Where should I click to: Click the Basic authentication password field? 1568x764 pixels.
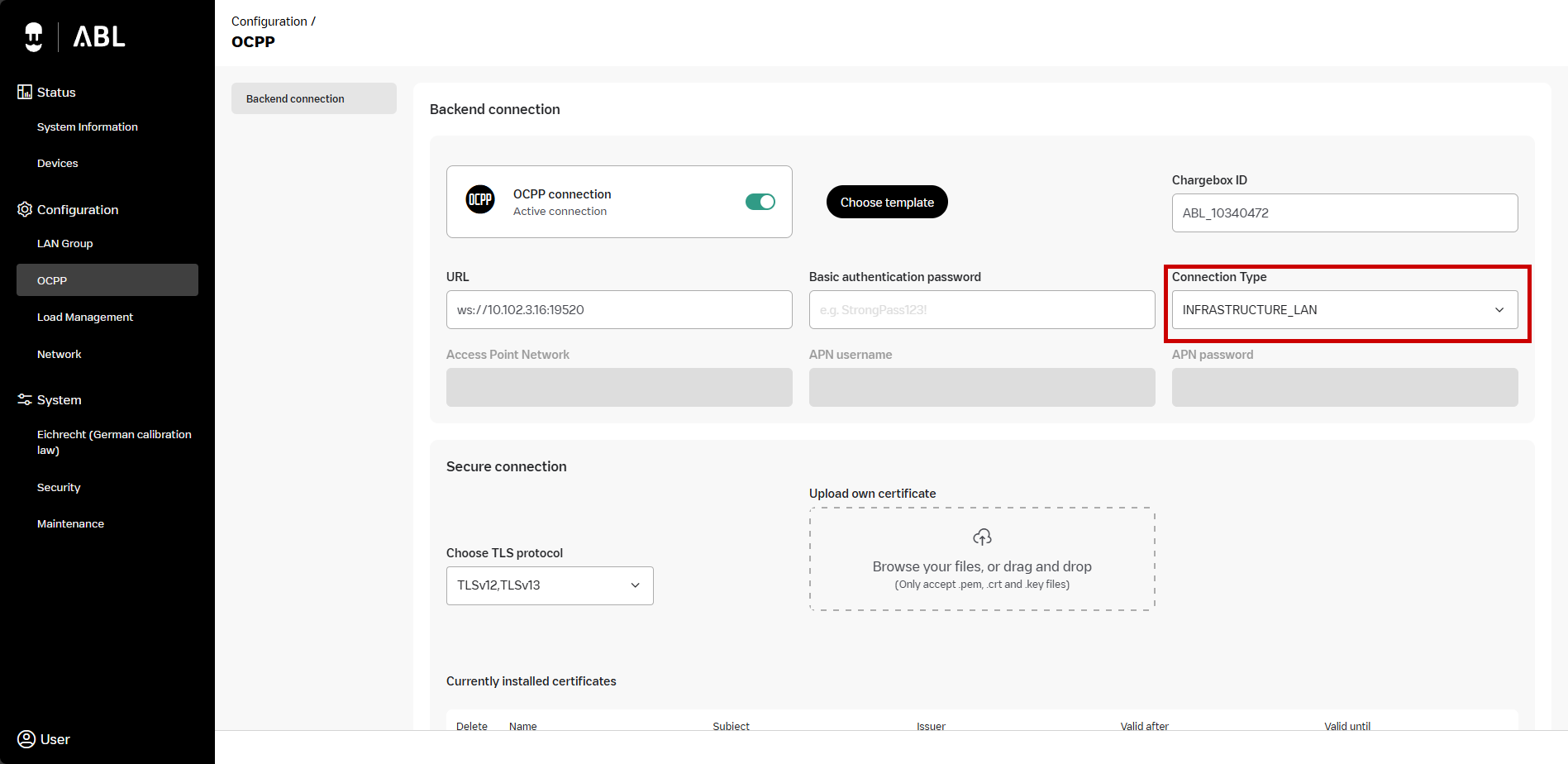point(981,310)
